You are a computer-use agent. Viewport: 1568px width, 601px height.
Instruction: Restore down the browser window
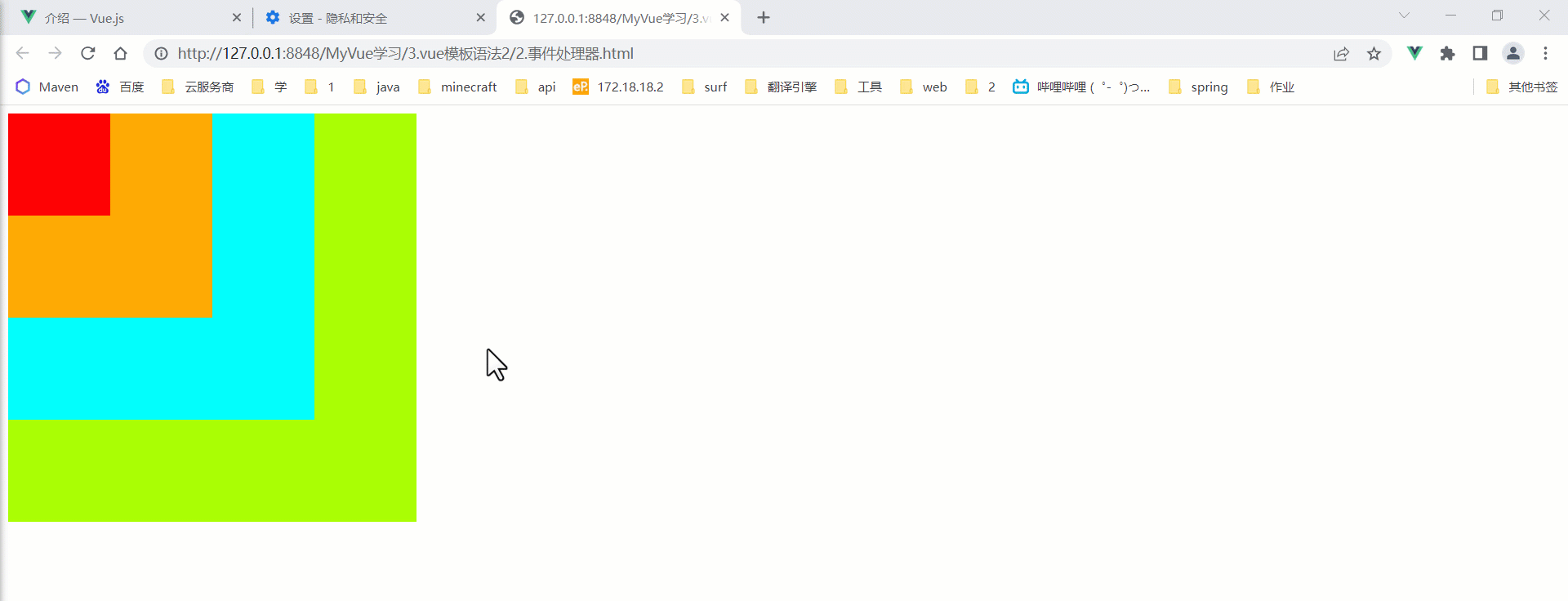[x=1497, y=16]
